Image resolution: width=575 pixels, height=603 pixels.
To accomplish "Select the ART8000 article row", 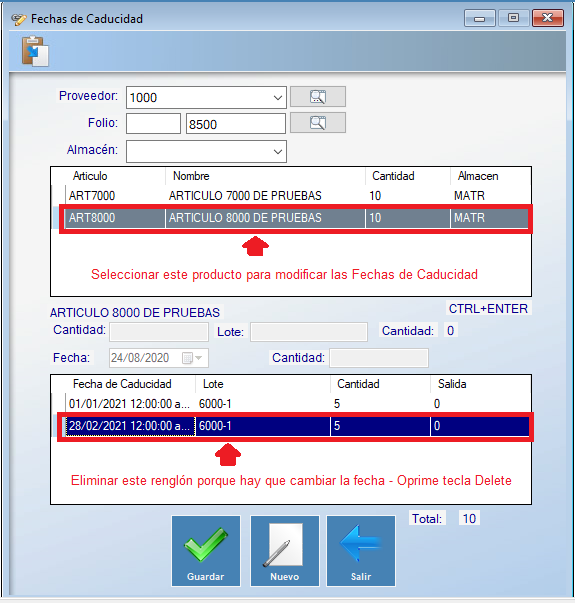I will (296, 218).
